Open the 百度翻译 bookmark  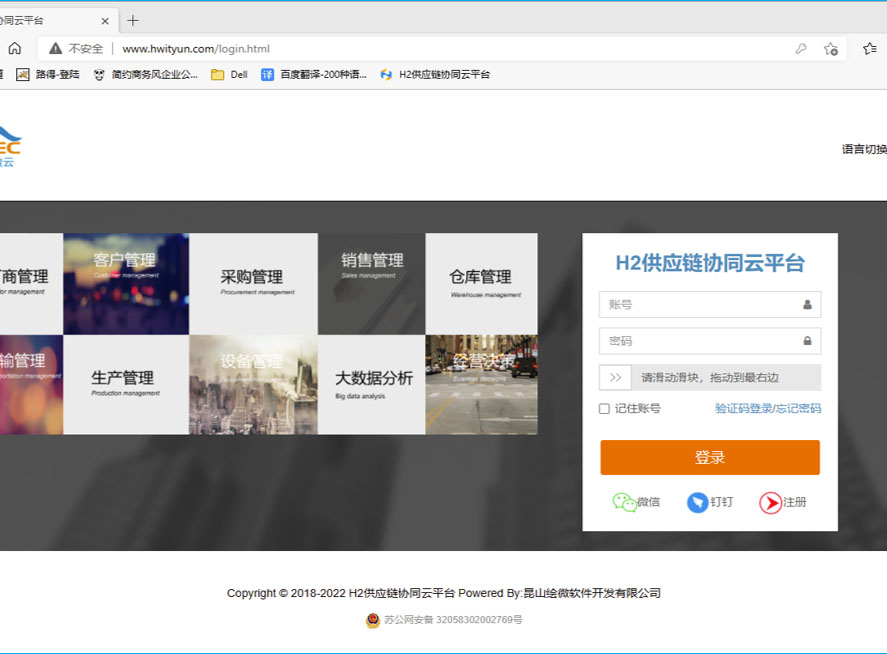click(x=313, y=75)
